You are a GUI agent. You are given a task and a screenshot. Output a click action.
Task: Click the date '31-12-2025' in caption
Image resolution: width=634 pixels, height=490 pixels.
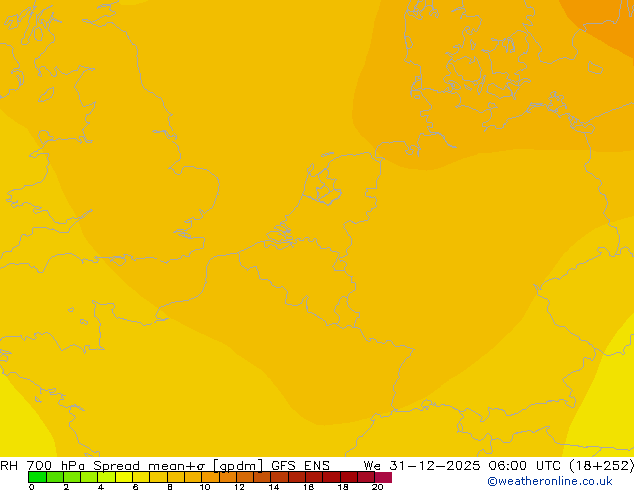click(435, 466)
